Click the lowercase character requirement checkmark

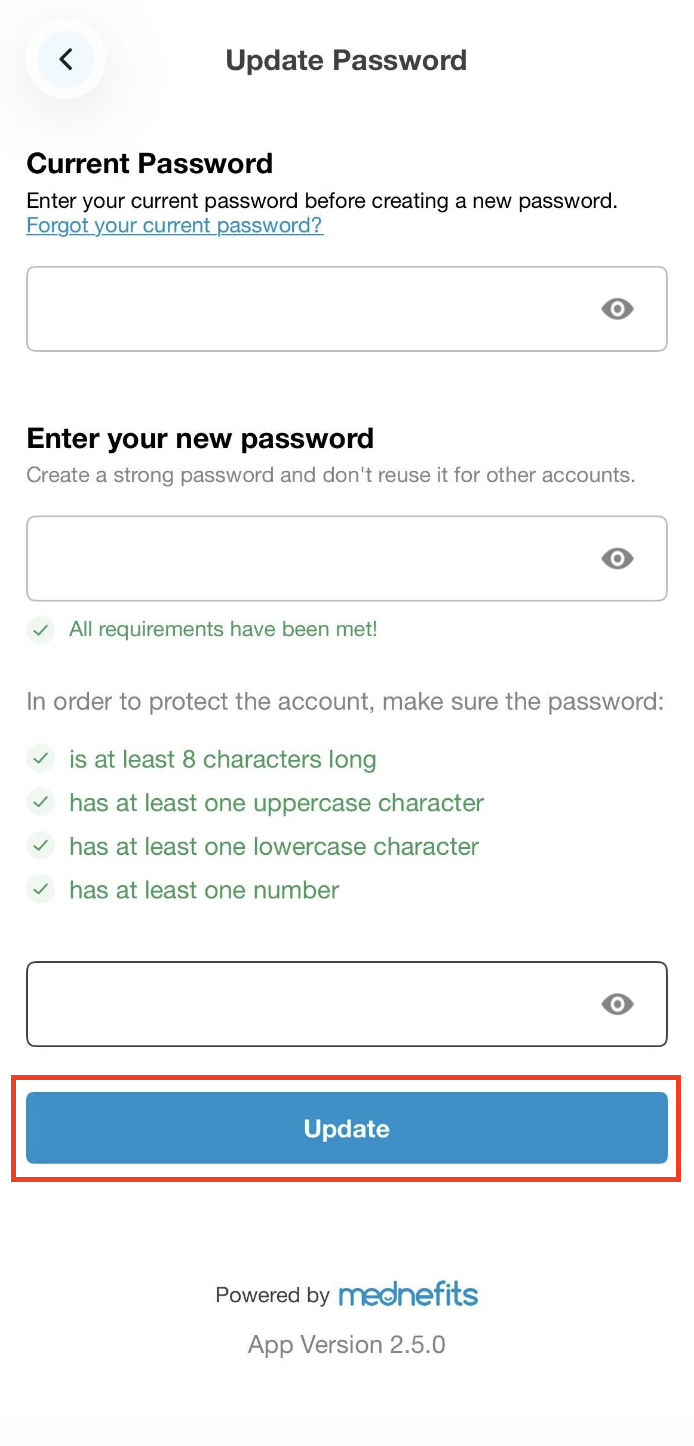click(x=40, y=847)
